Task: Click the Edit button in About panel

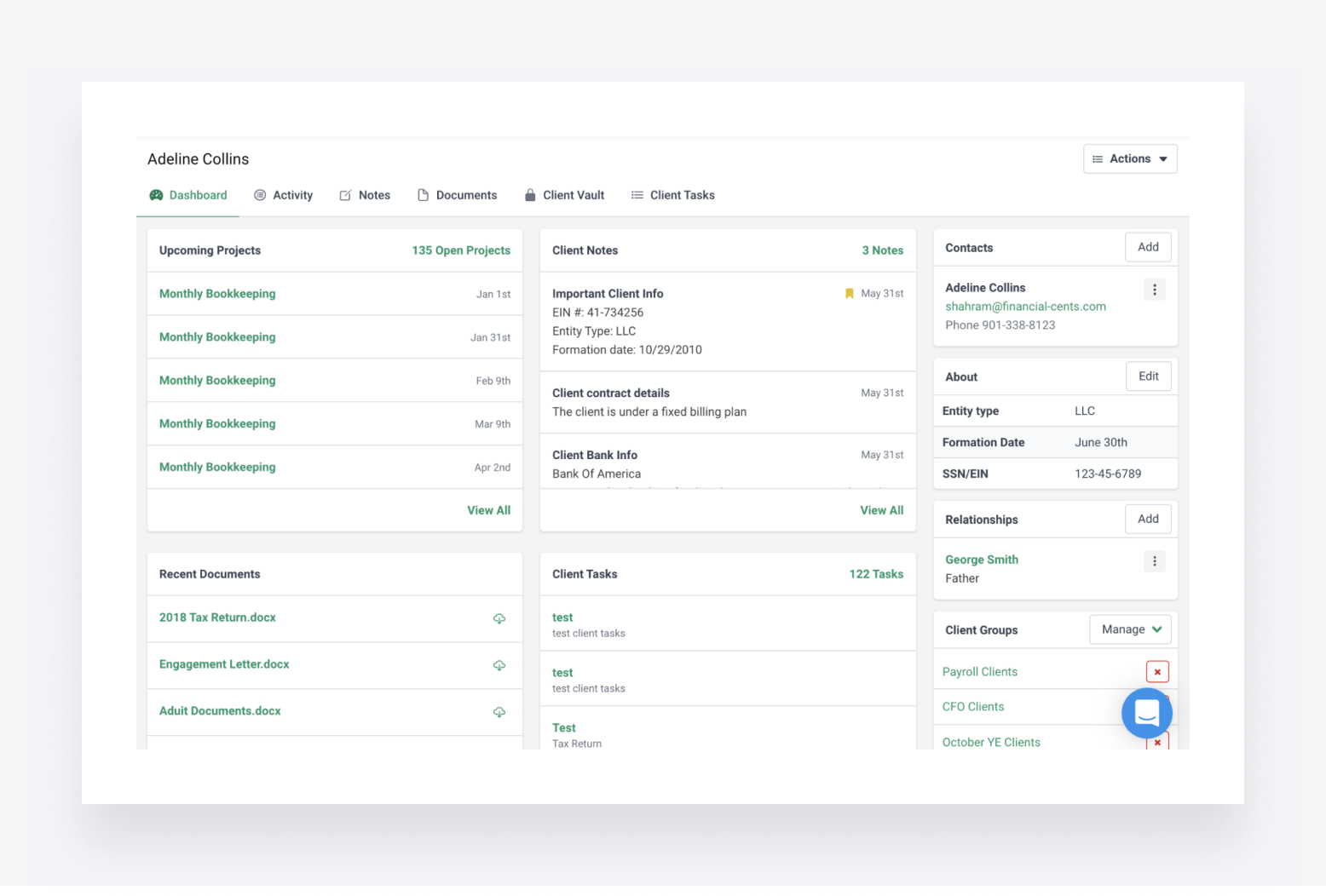Action: (x=1148, y=376)
